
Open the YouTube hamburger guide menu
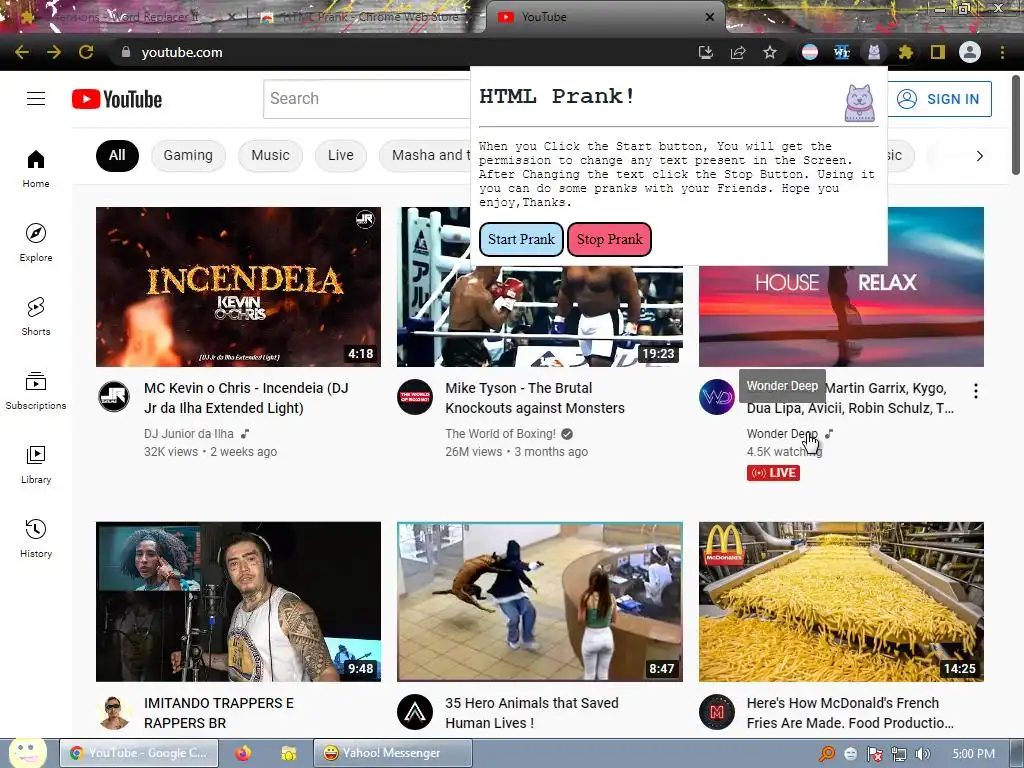coord(36,99)
